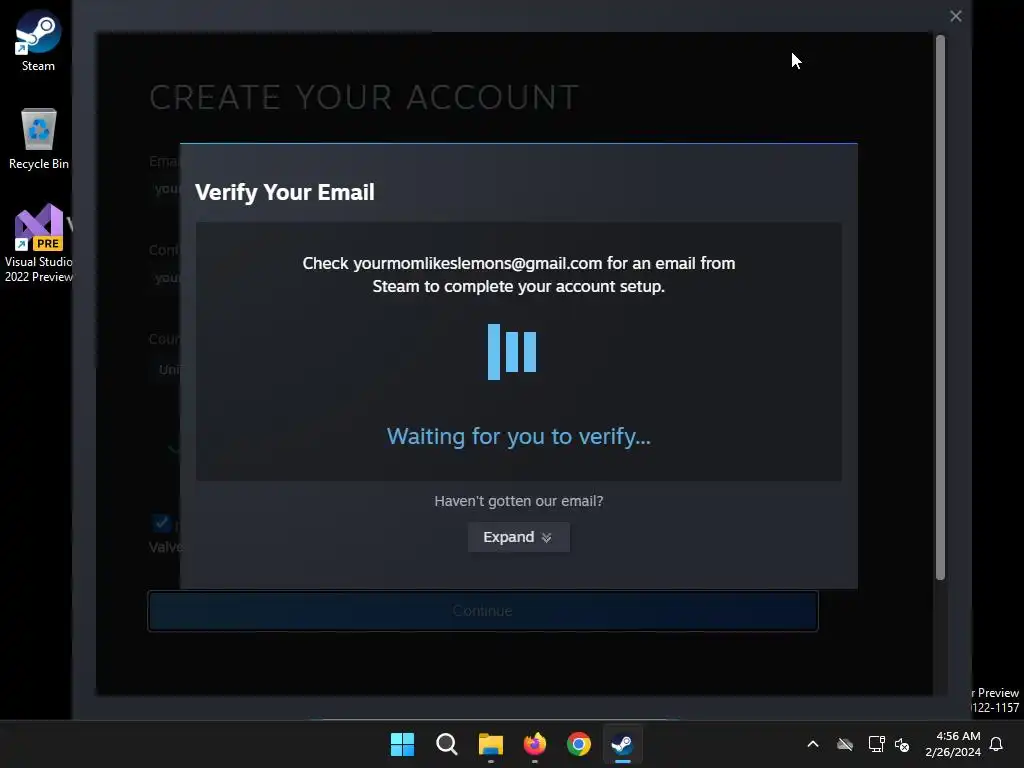Click the Create Your Account heading
Image resolution: width=1024 pixels, height=768 pixels.
click(364, 97)
